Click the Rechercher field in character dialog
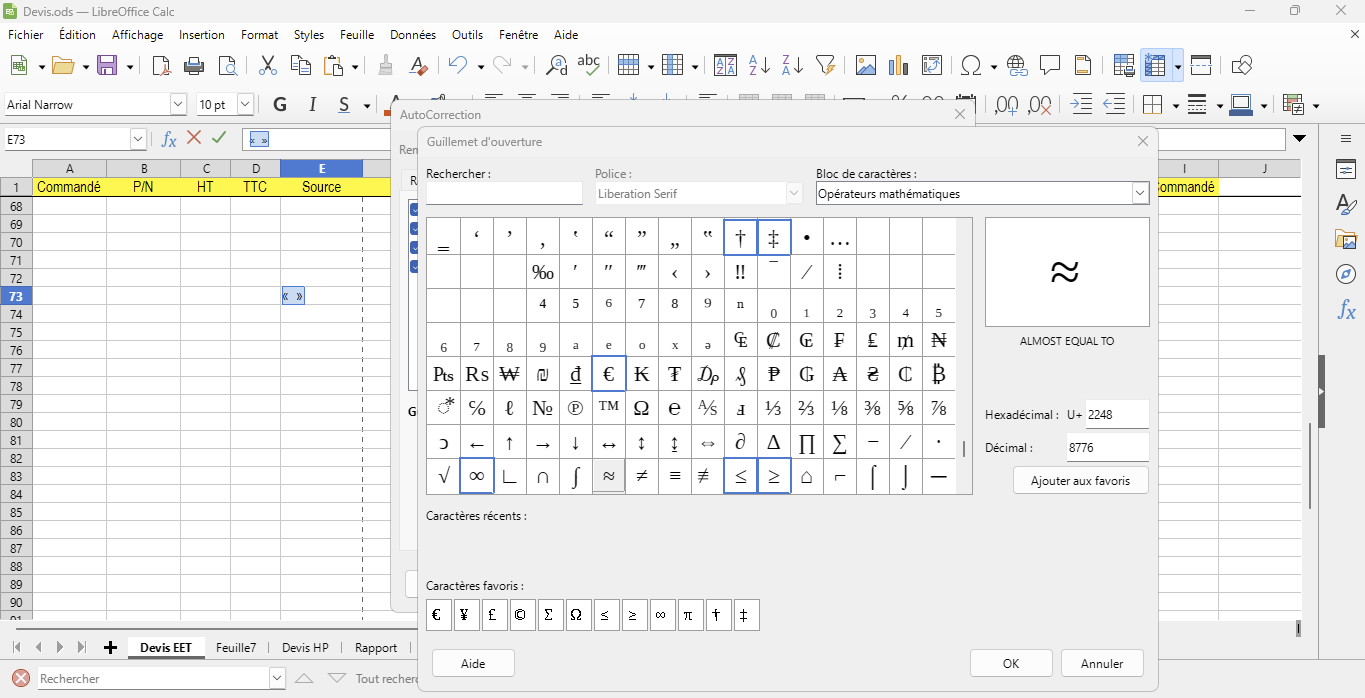This screenshot has width=1365, height=698. [x=504, y=193]
